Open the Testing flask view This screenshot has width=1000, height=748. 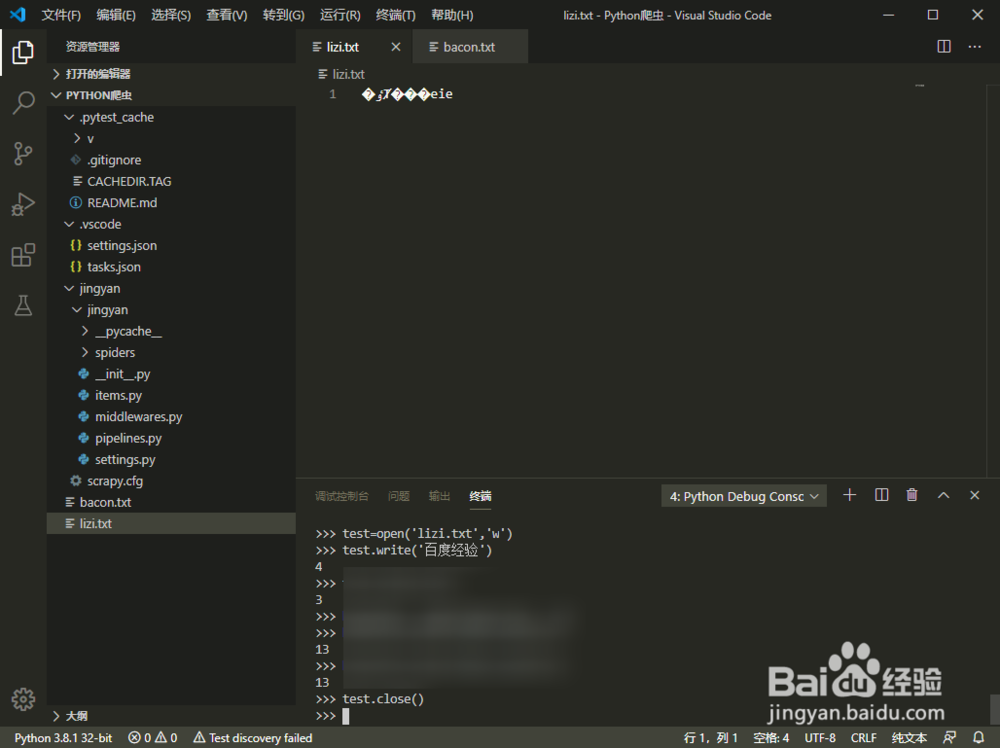[x=23, y=306]
